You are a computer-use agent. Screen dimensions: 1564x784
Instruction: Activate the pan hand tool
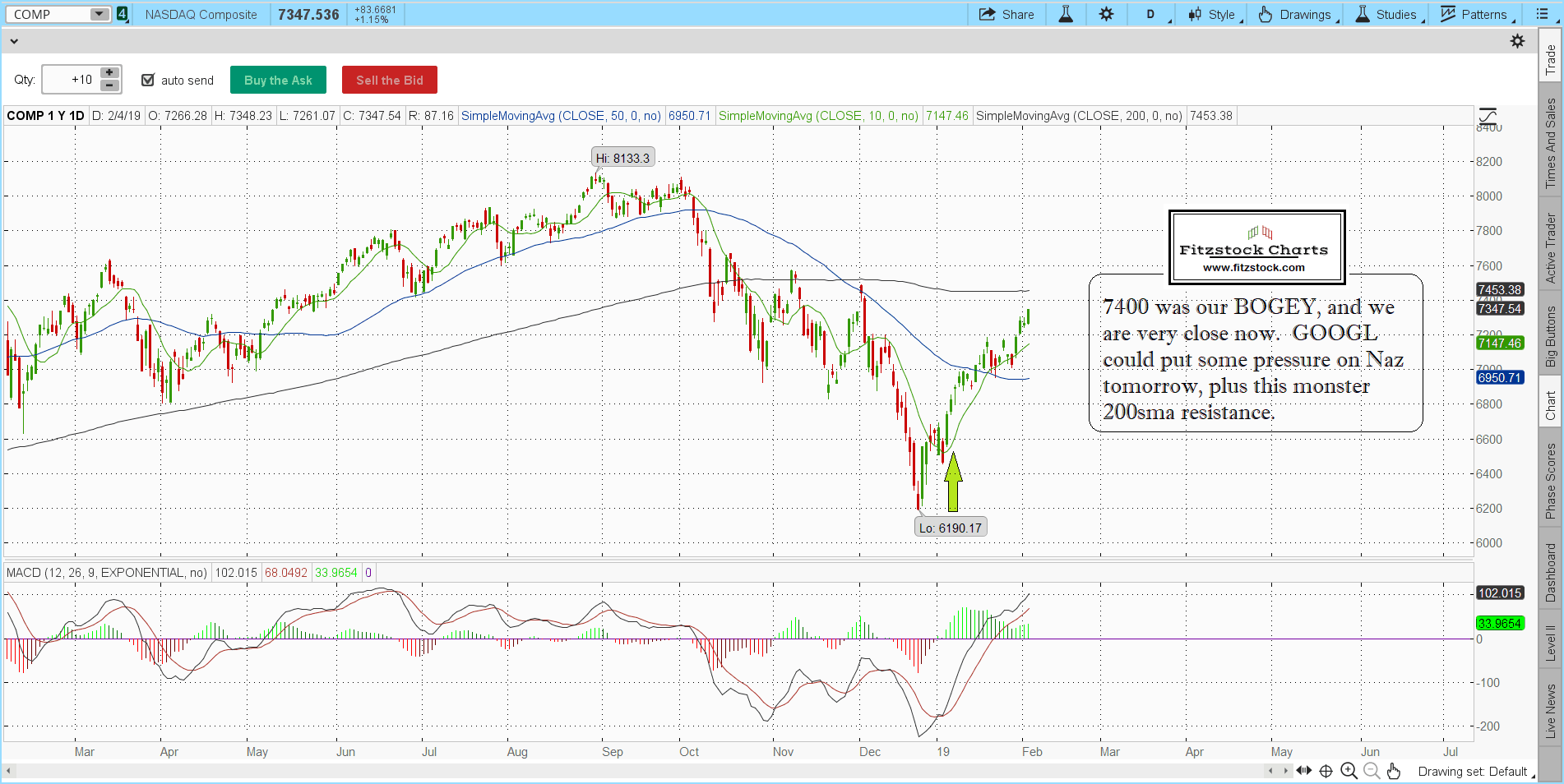(x=1393, y=771)
